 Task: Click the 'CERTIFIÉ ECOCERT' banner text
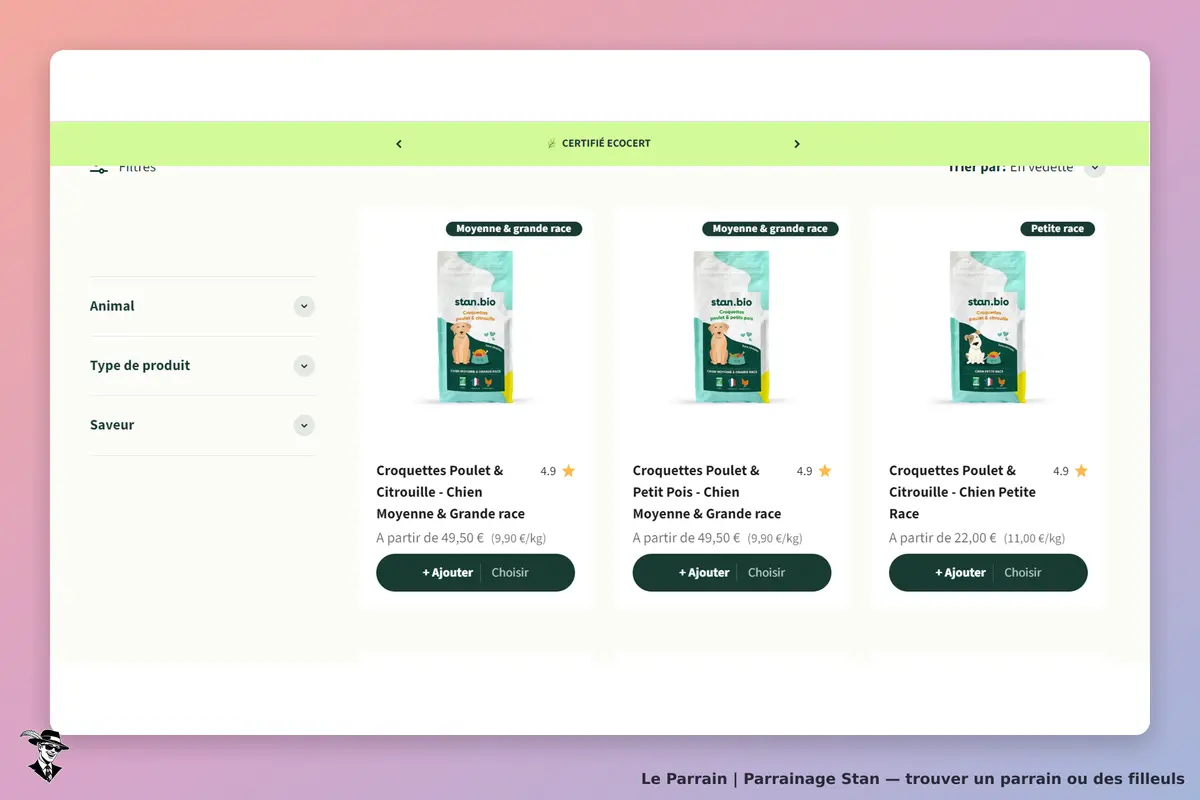(606, 144)
